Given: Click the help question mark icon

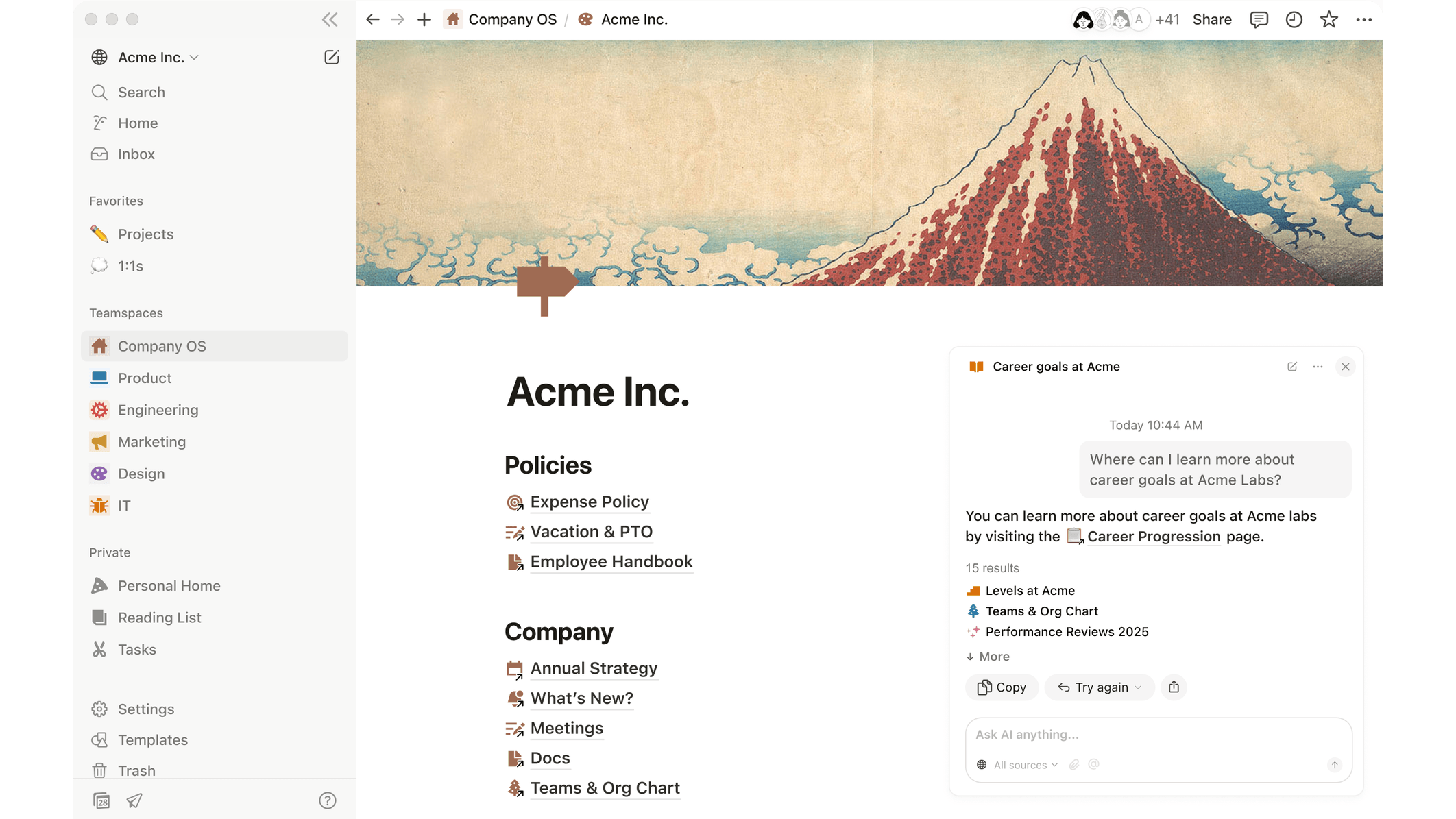Looking at the screenshot, I should pyautogui.click(x=328, y=800).
